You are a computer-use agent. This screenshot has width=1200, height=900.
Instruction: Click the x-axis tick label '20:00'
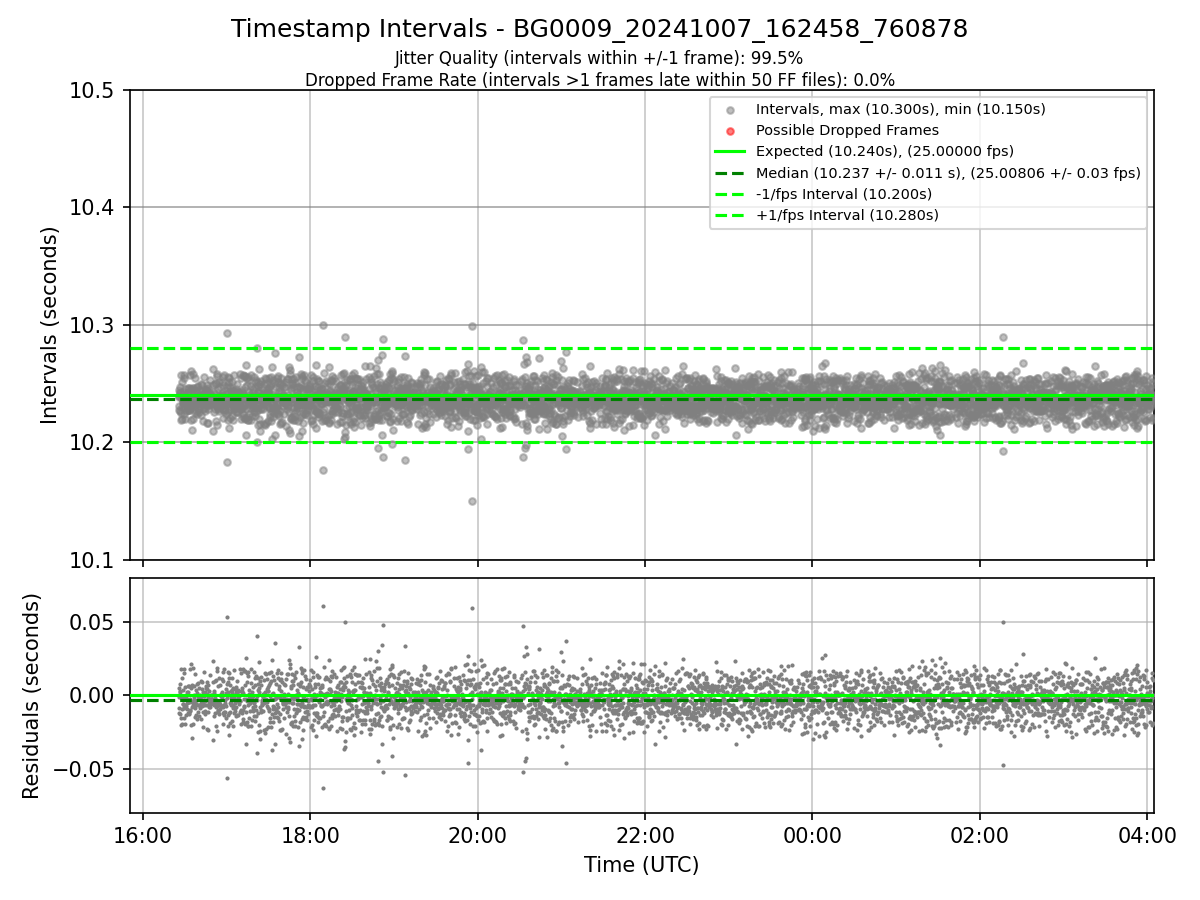point(477,834)
